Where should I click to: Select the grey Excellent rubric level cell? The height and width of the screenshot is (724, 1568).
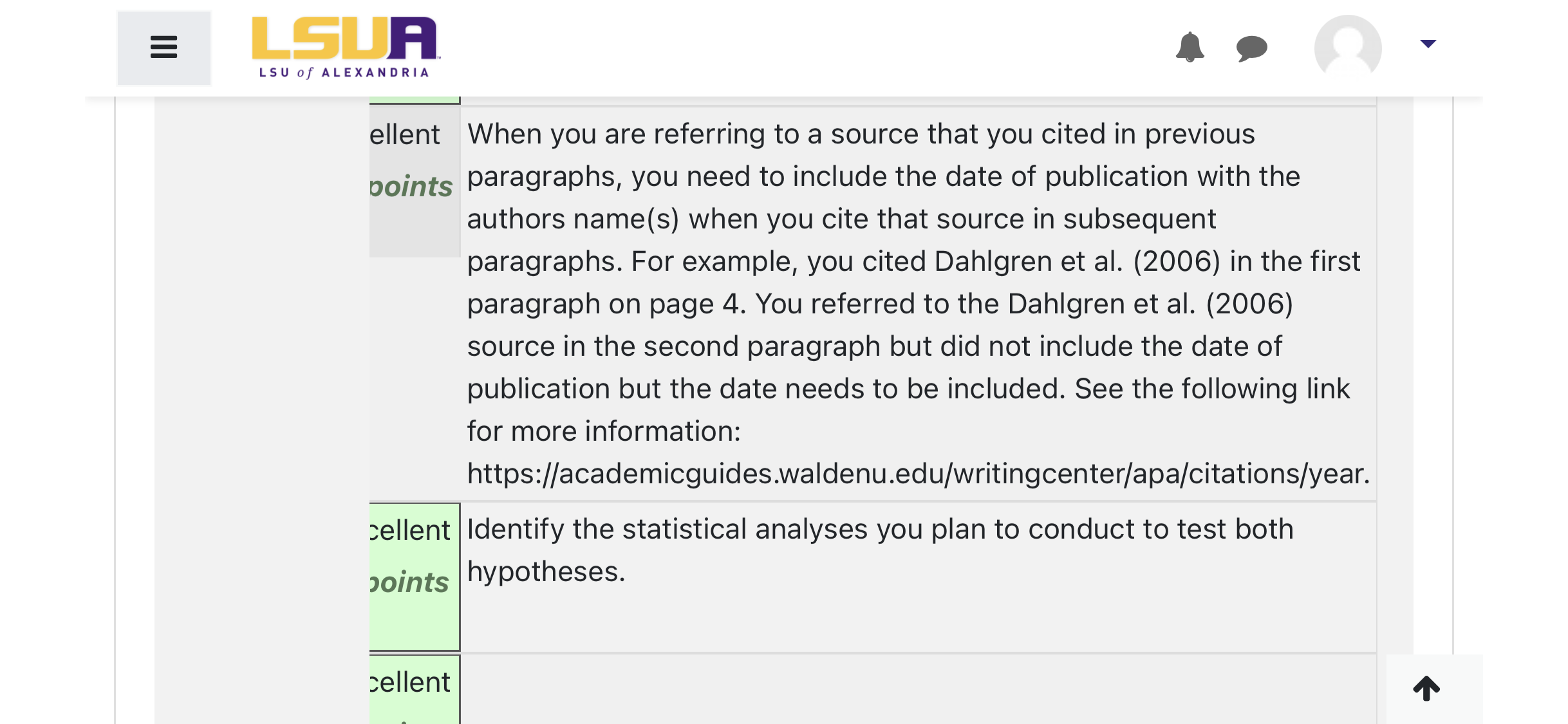415,182
